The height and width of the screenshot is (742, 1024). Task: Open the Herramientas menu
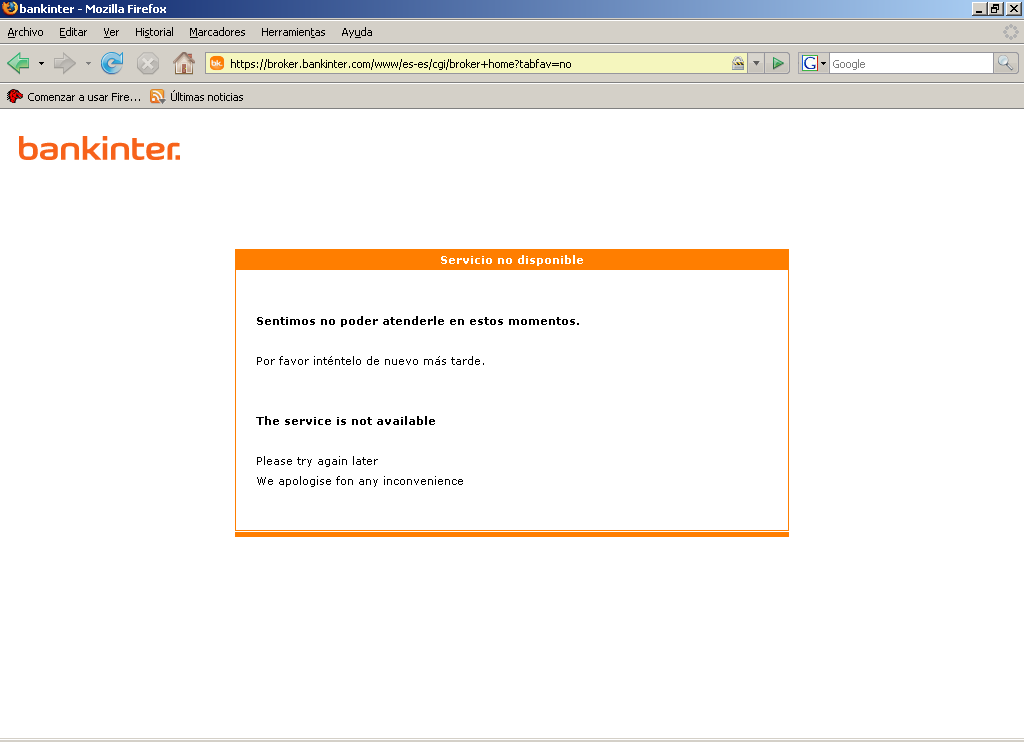click(293, 32)
